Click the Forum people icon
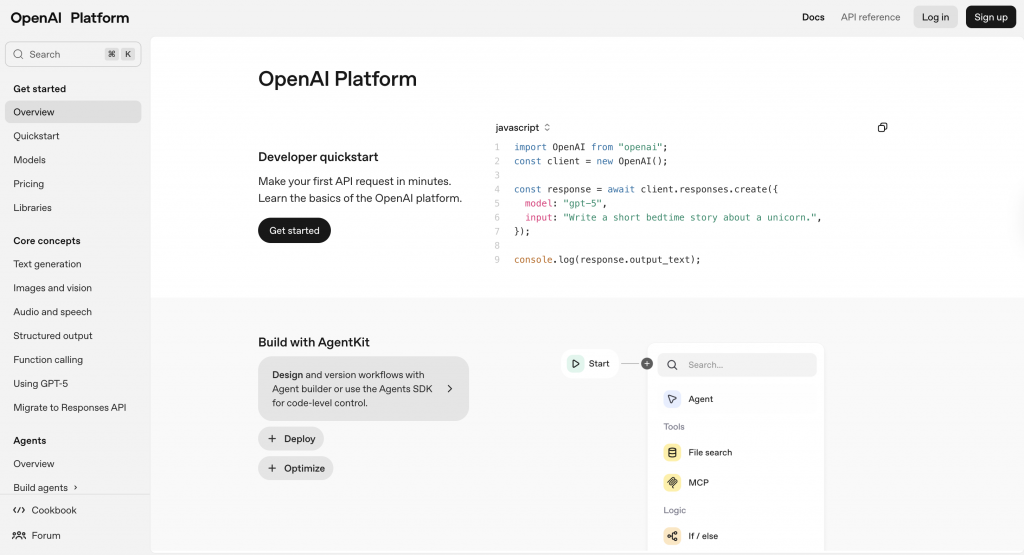The height and width of the screenshot is (555, 1024). coord(19,535)
